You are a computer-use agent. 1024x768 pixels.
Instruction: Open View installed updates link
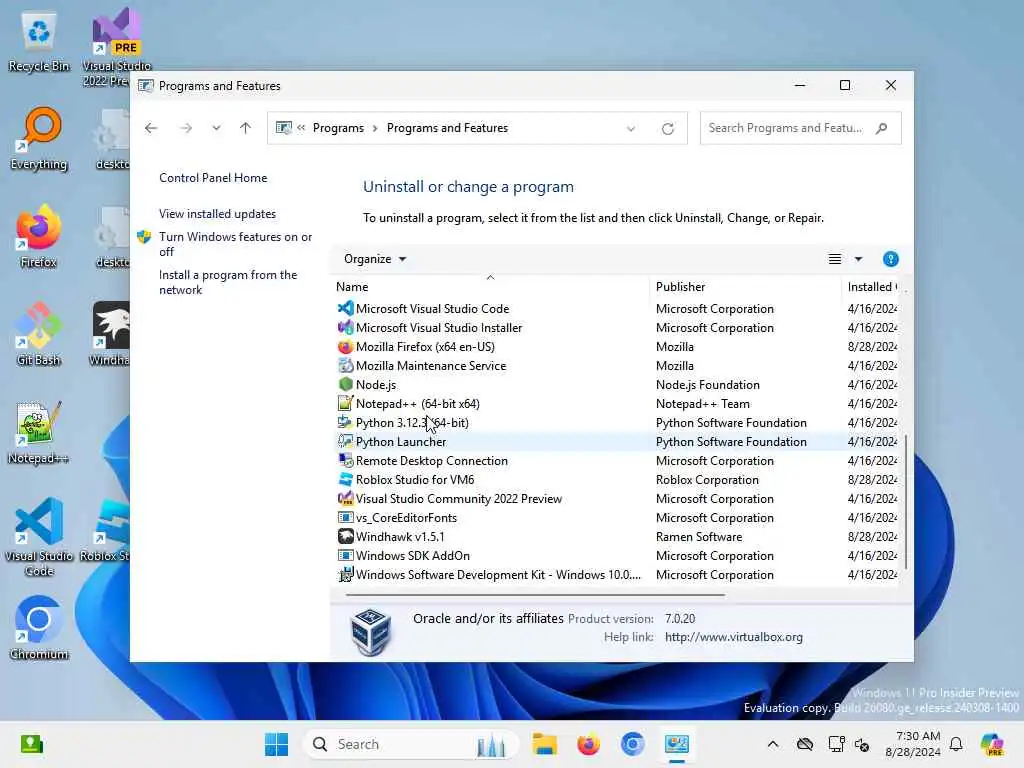click(x=217, y=214)
